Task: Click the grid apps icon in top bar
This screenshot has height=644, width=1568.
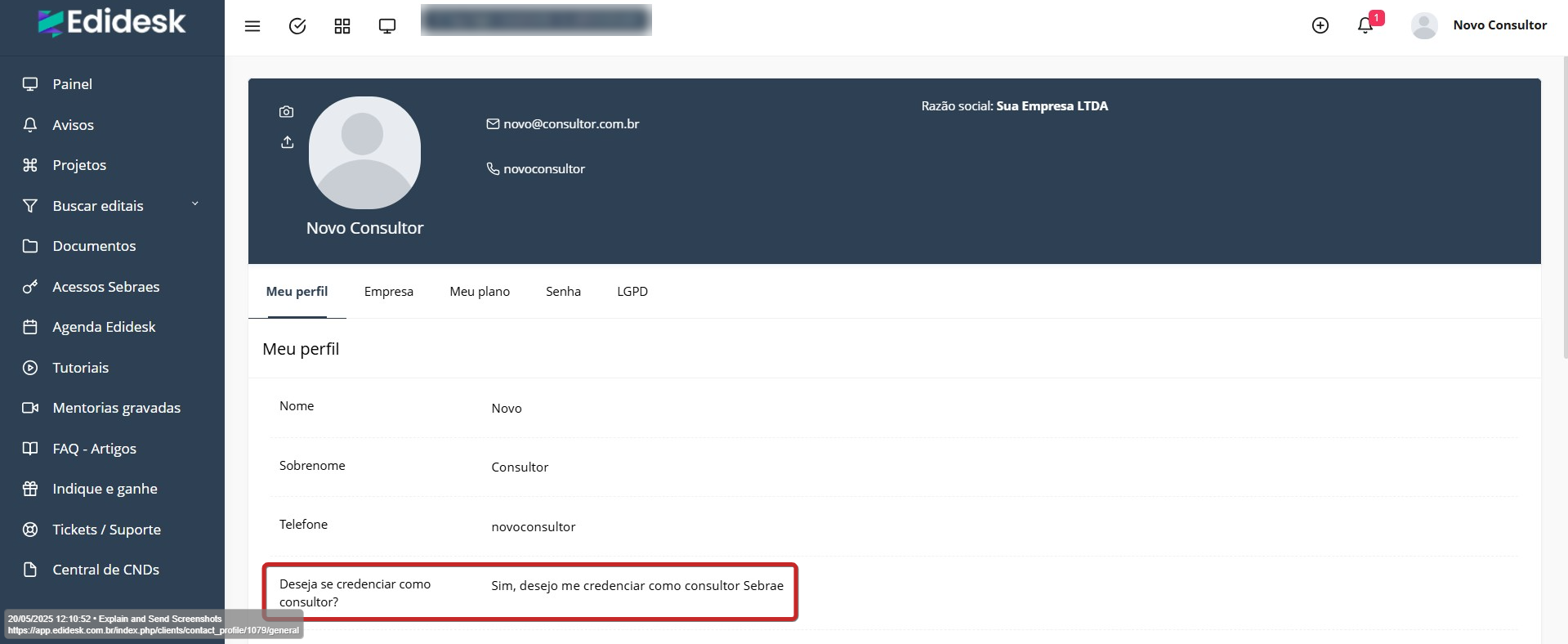Action: click(342, 26)
